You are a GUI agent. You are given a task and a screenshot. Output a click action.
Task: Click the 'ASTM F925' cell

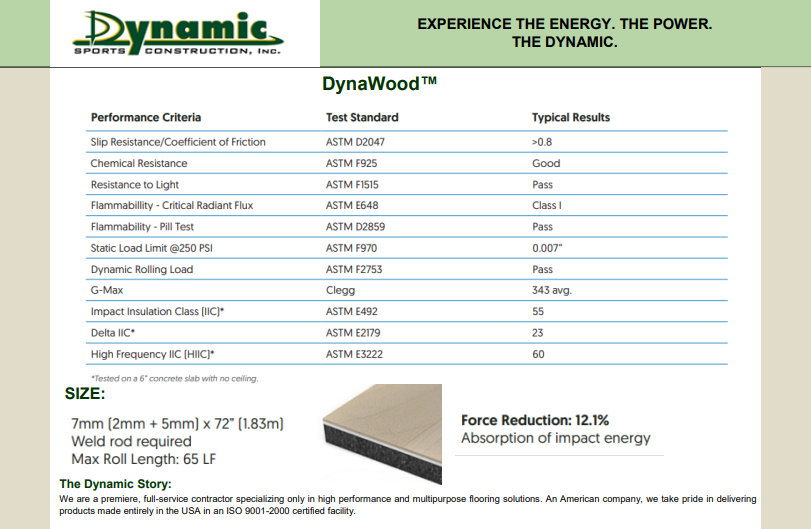(352, 163)
